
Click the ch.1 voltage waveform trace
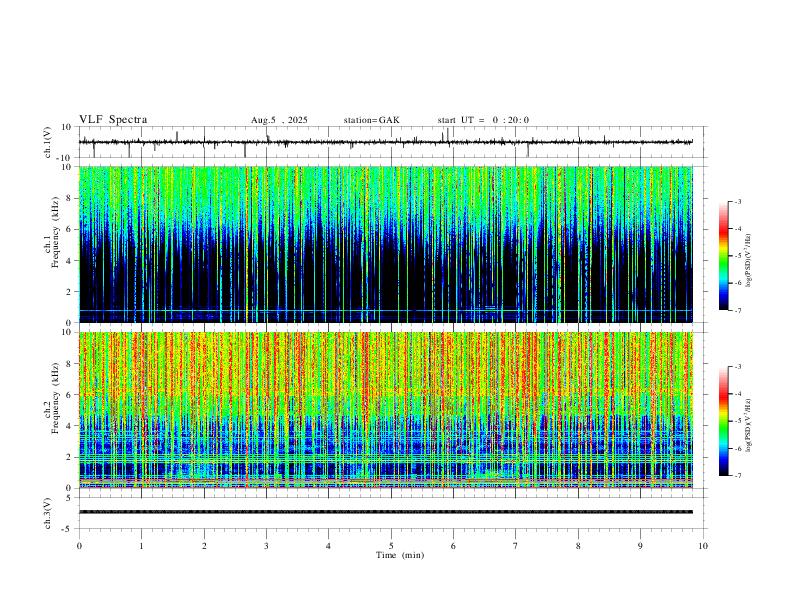[x=386, y=142]
